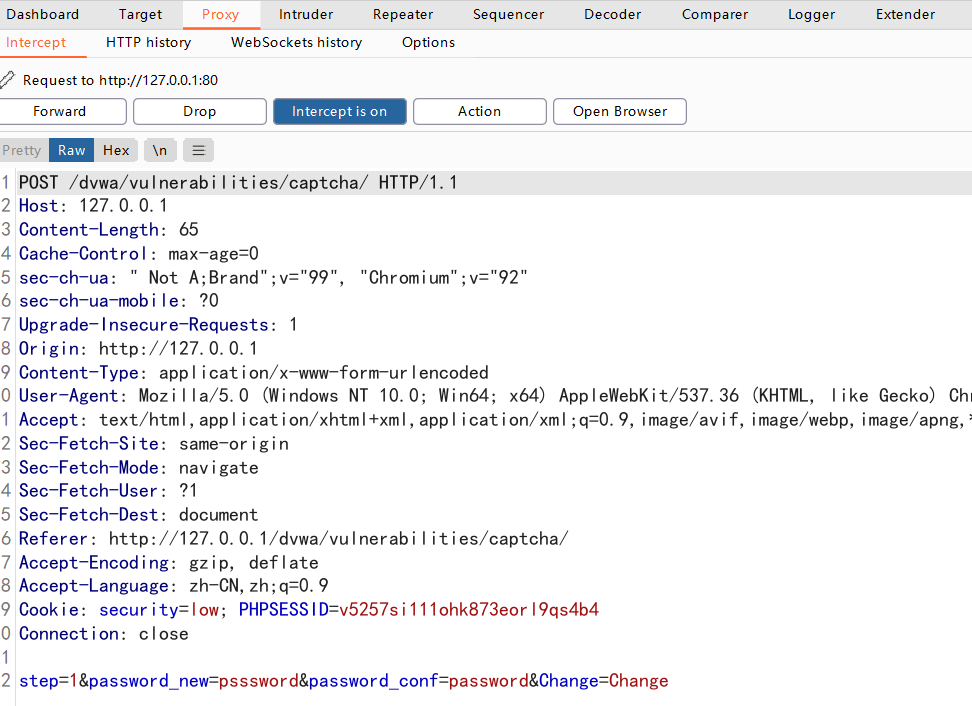
Task: Switch the request view to Hex
Action: coord(115,150)
